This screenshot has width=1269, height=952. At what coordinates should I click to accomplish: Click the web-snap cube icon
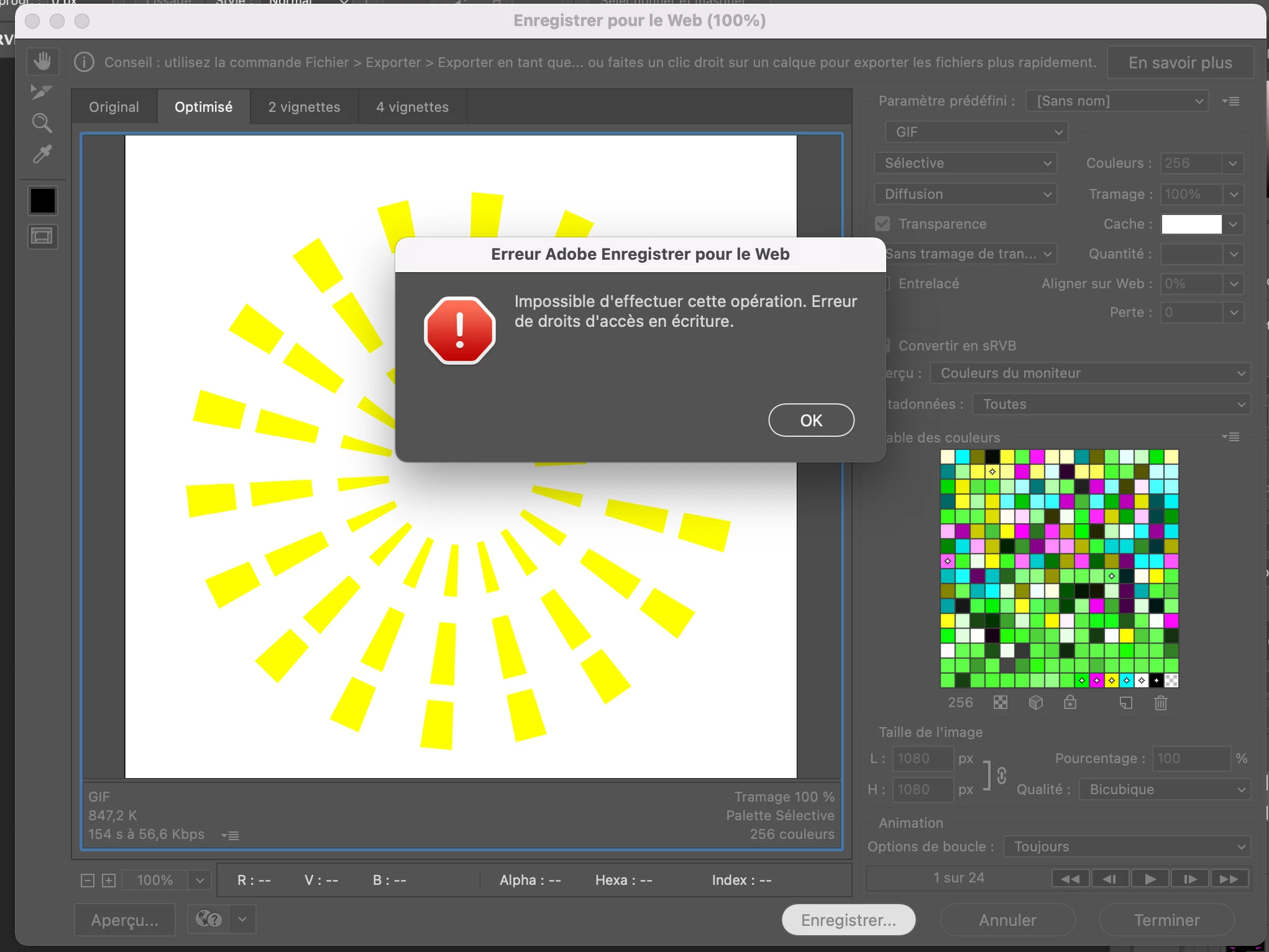click(1035, 703)
